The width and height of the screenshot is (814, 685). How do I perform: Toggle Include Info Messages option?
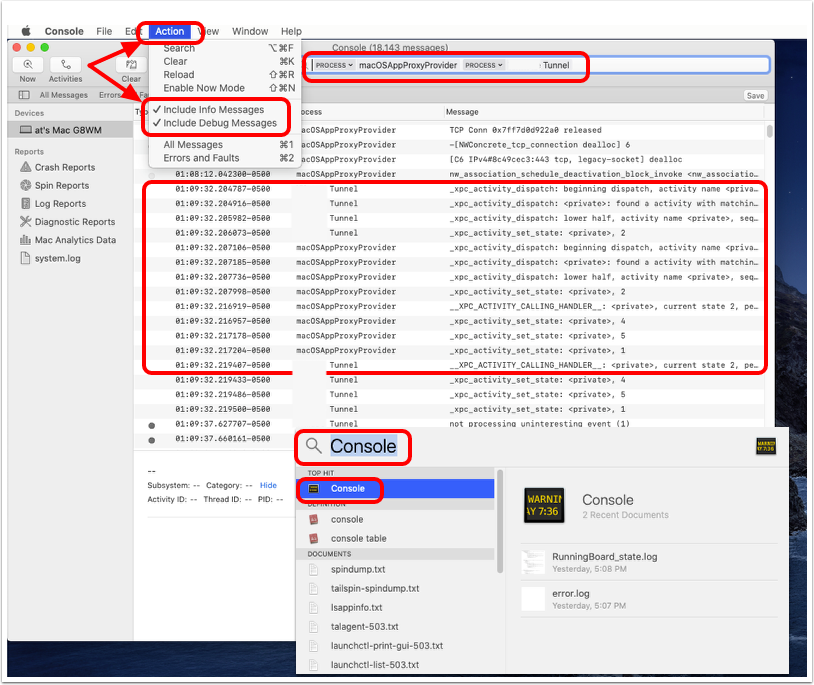tap(213, 110)
